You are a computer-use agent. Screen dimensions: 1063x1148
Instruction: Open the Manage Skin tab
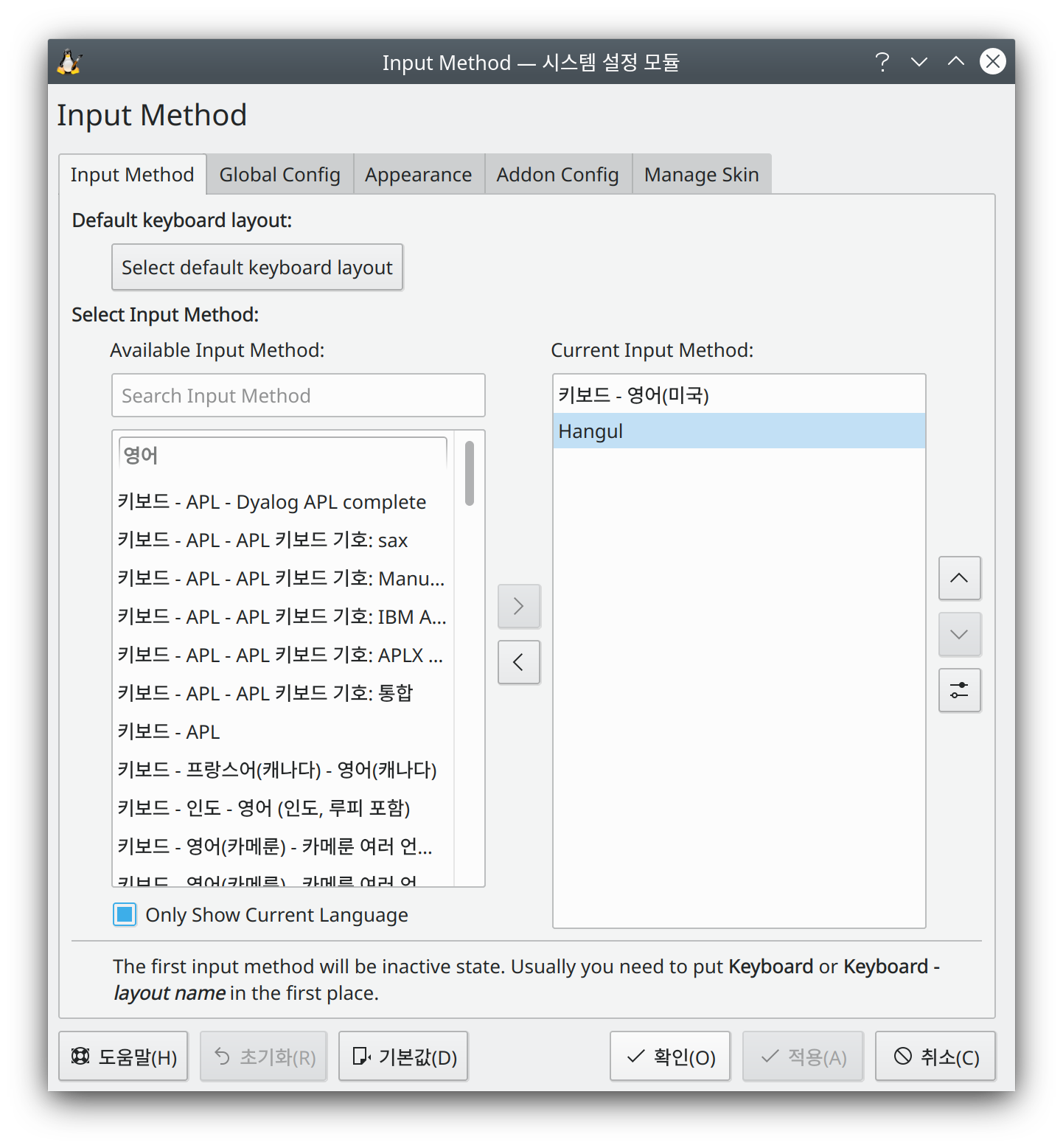[x=702, y=175]
